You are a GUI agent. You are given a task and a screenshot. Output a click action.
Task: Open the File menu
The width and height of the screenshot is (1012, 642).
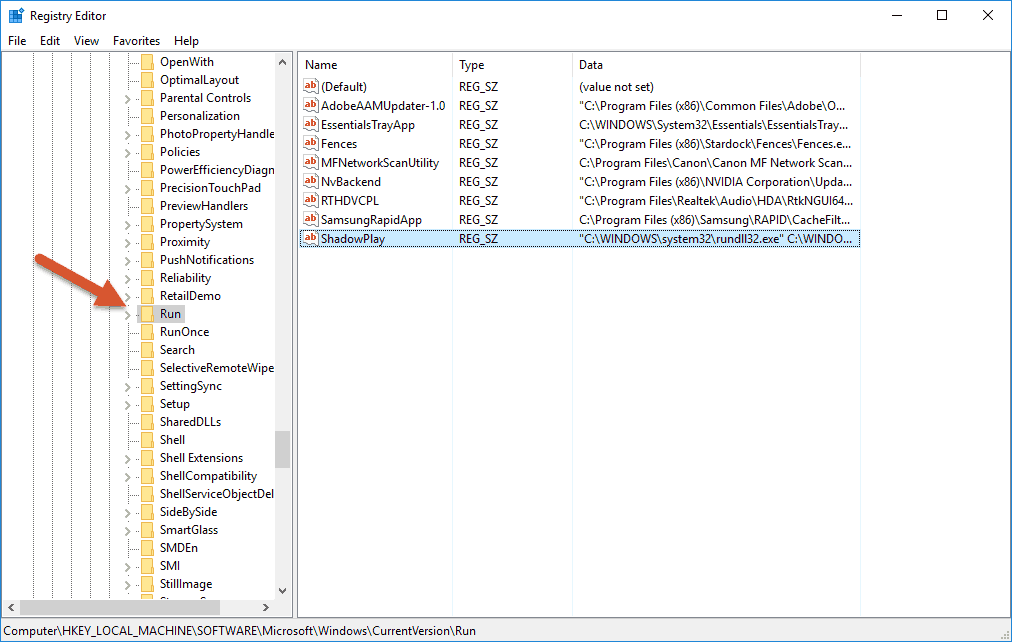(17, 41)
